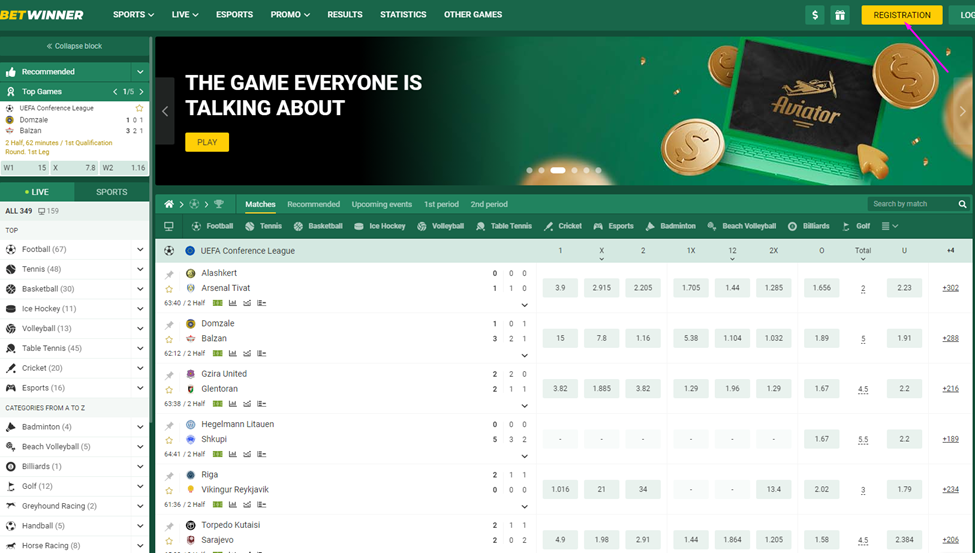Select Table Tennis in the sport filter bar
Viewport: 975px width, 553px height.
[x=504, y=226]
